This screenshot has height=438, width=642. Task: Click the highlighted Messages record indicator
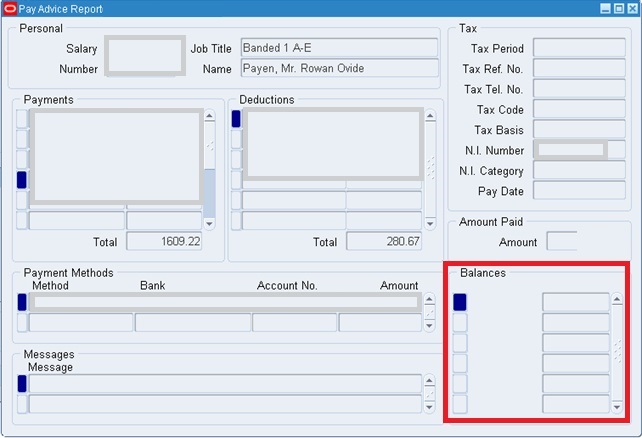[x=22, y=384]
